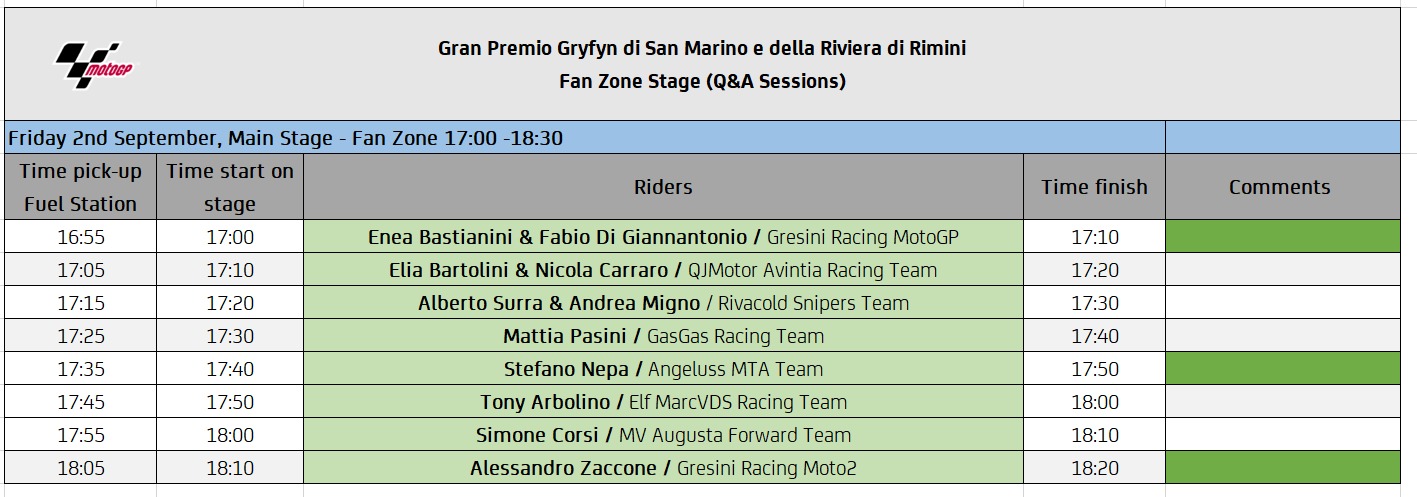Screen dimensions: 1417x497
Task: Click the Time finish column header
Action: pyautogui.click(x=1094, y=187)
